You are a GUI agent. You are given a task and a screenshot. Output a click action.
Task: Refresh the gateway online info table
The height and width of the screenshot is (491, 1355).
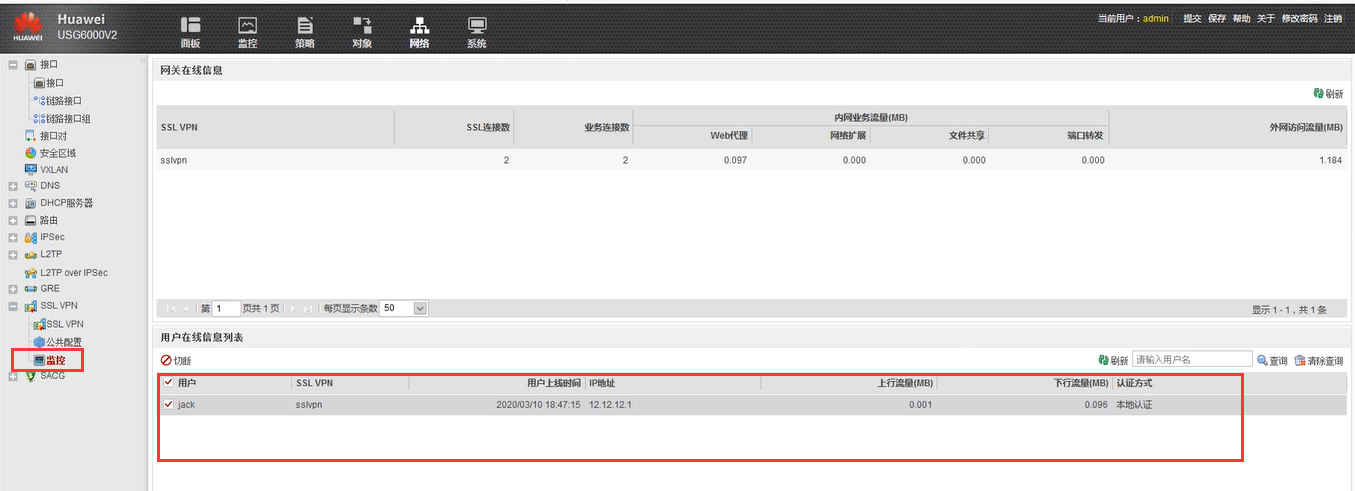click(1328, 94)
